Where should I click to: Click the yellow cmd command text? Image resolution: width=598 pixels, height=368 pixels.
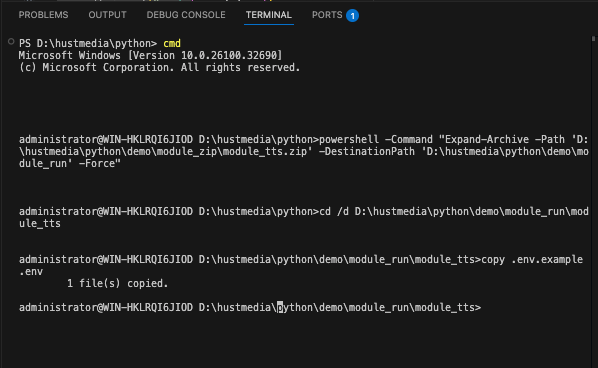pyautogui.click(x=172, y=43)
